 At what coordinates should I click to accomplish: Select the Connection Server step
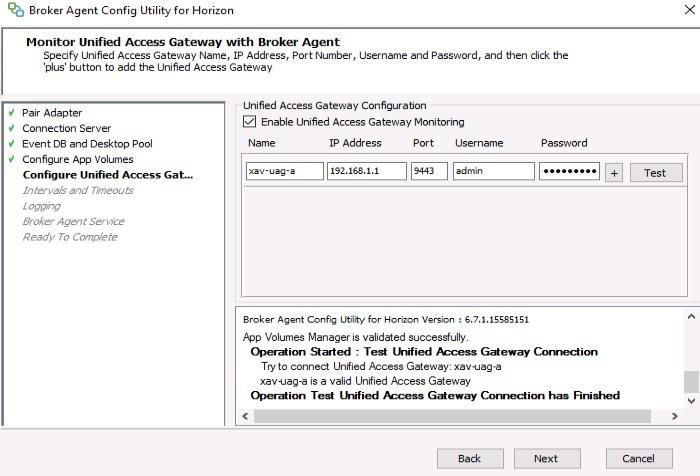point(67,128)
